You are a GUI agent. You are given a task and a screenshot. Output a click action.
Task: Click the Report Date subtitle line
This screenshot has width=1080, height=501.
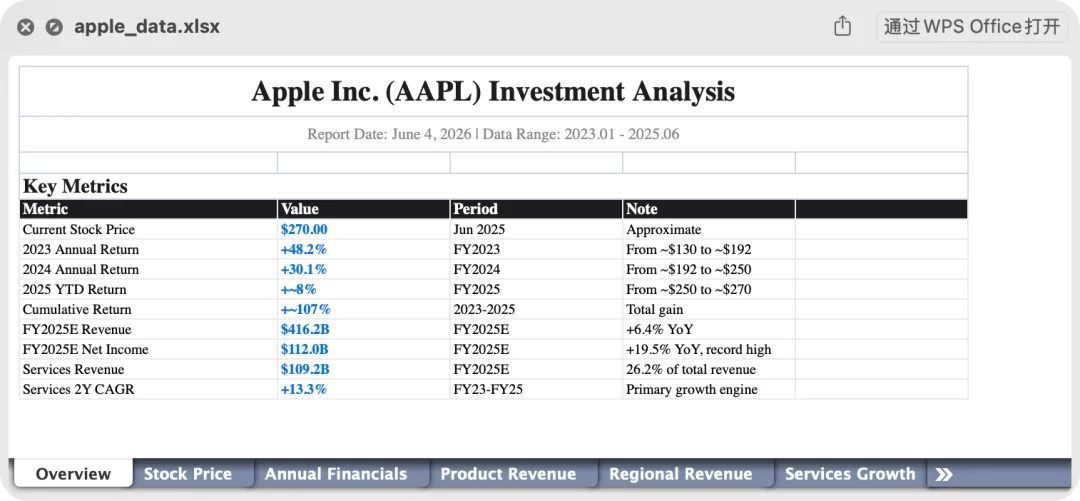pyautogui.click(x=493, y=134)
